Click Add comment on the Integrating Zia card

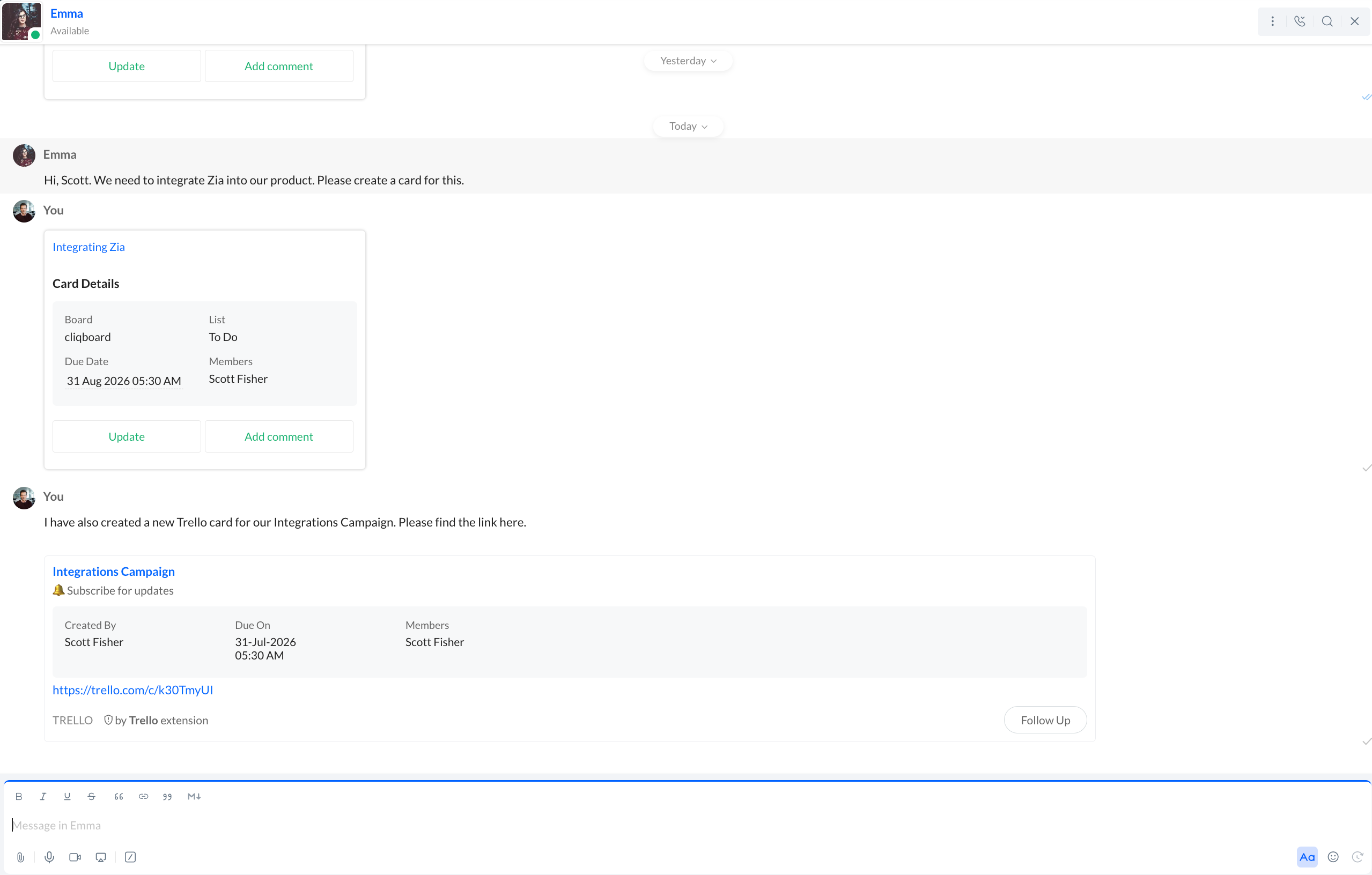point(278,437)
